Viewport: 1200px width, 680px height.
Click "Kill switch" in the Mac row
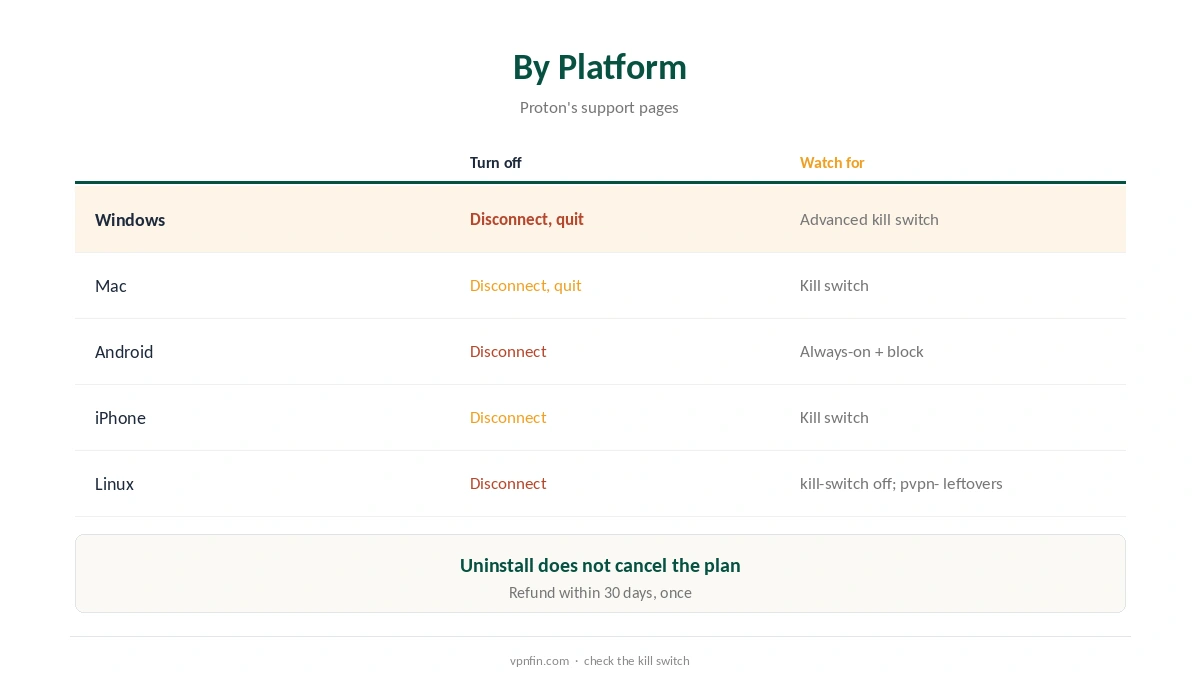coord(834,285)
